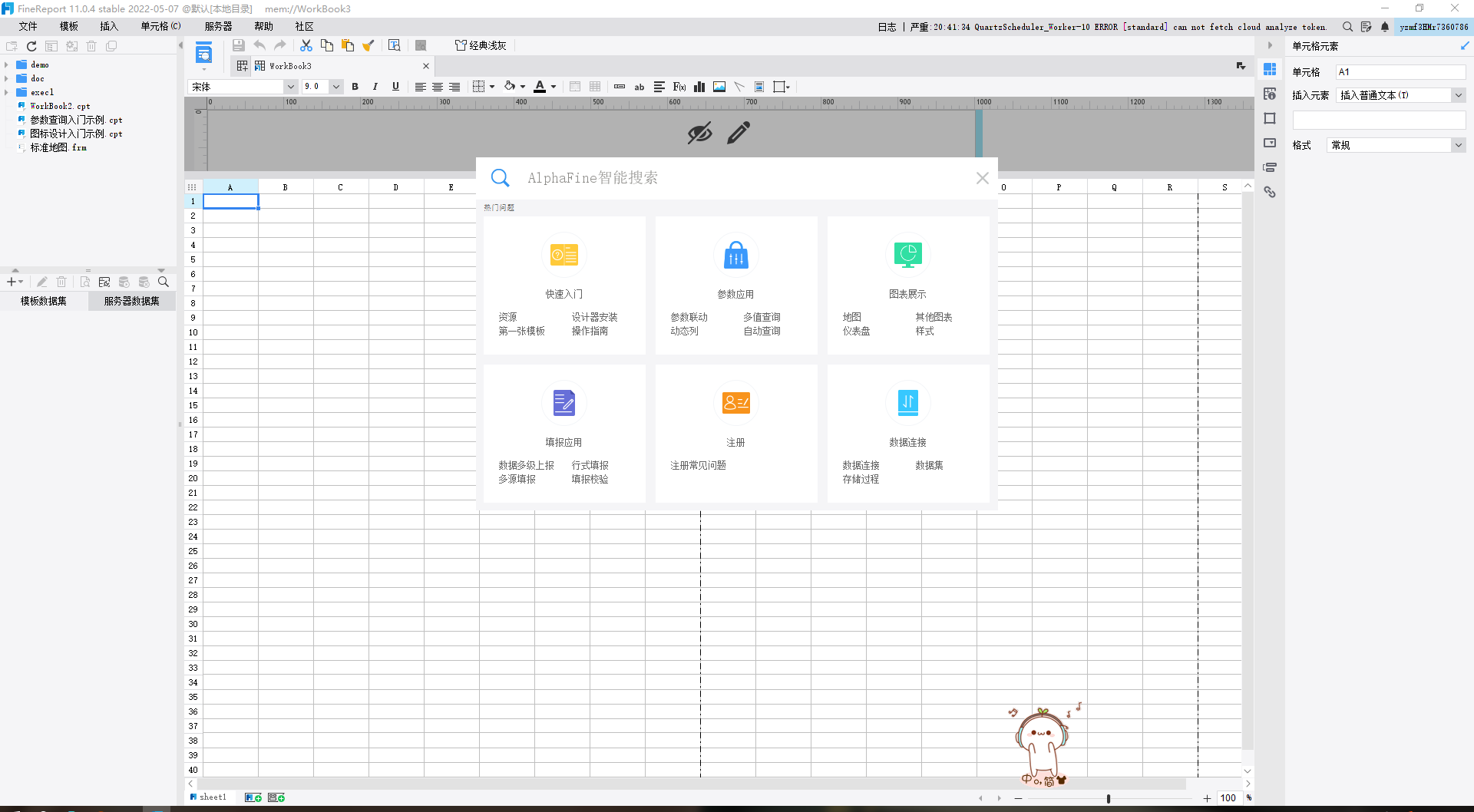
Task: Open AlphaFine search magnifier in the top bar
Action: pos(1347,27)
